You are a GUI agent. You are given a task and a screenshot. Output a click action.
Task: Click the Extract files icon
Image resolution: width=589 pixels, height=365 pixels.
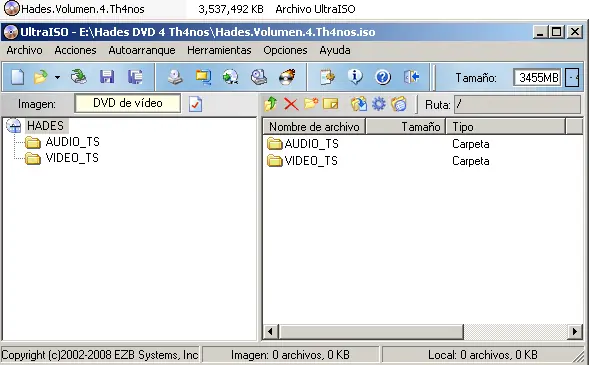pyautogui.click(x=359, y=104)
